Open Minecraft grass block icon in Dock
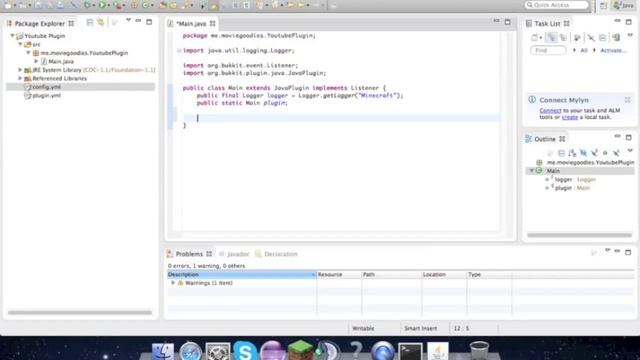The width and height of the screenshot is (640, 360). click(x=300, y=350)
